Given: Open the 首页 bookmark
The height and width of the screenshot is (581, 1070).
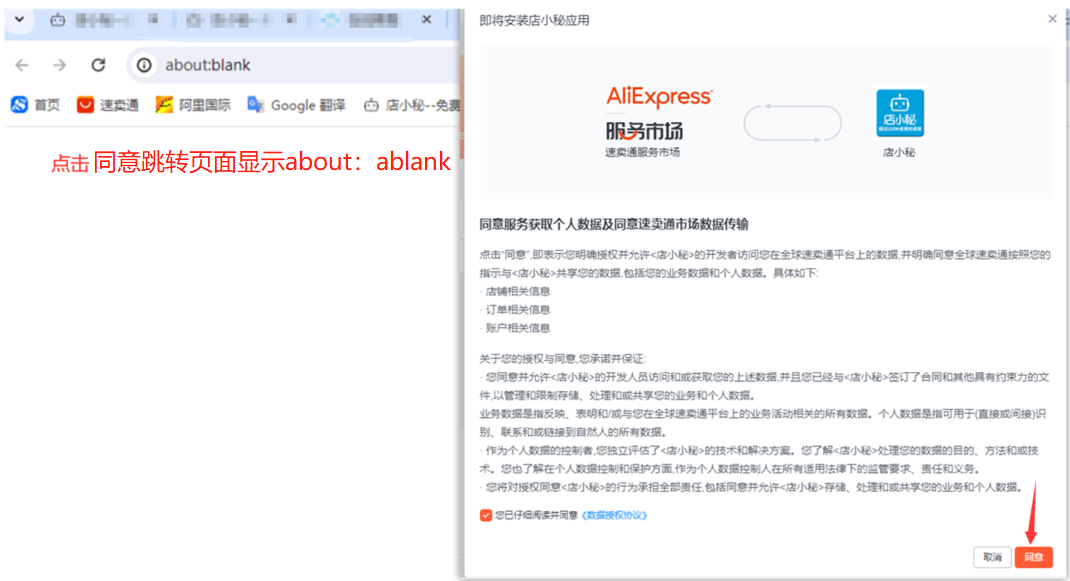Looking at the screenshot, I should click(x=35, y=104).
